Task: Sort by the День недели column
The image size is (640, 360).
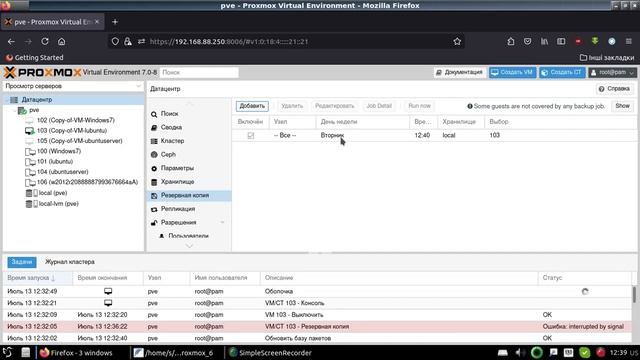Action: (x=362, y=122)
